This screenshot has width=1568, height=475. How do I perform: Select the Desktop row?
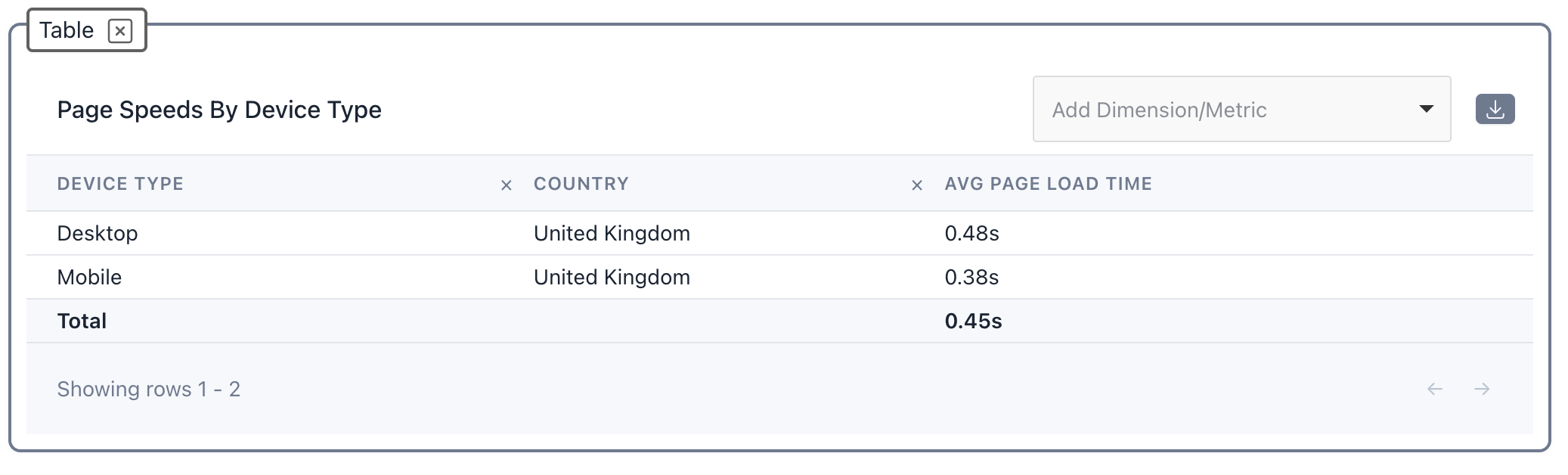[98, 233]
